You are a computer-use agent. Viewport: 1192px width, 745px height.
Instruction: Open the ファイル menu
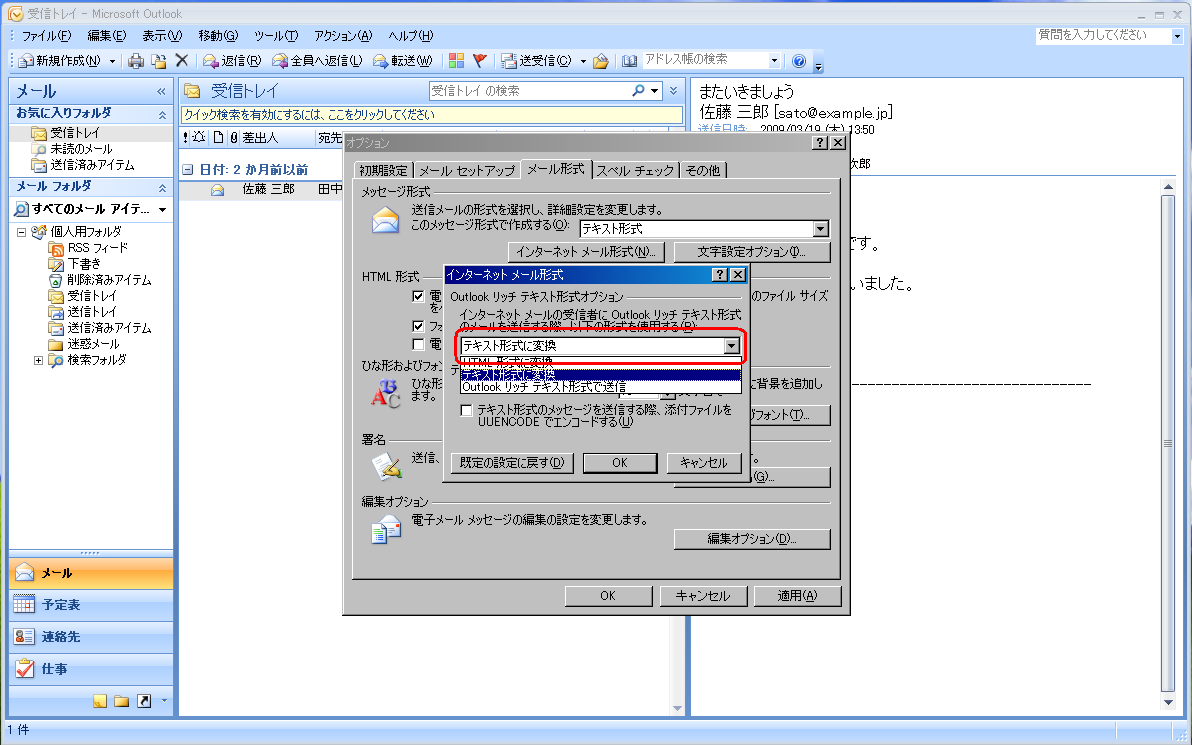(x=46, y=36)
